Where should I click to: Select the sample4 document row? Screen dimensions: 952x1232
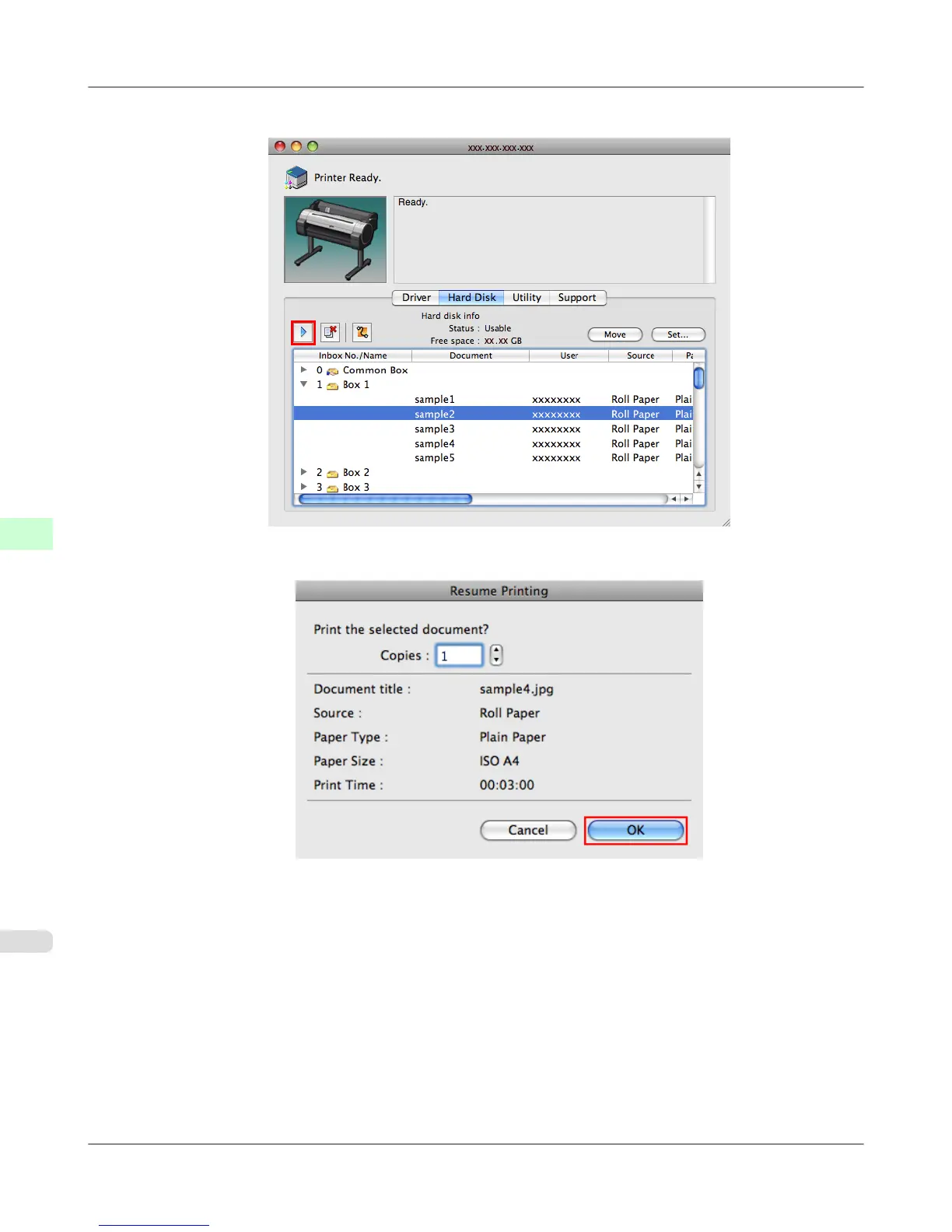pos(493,444)
